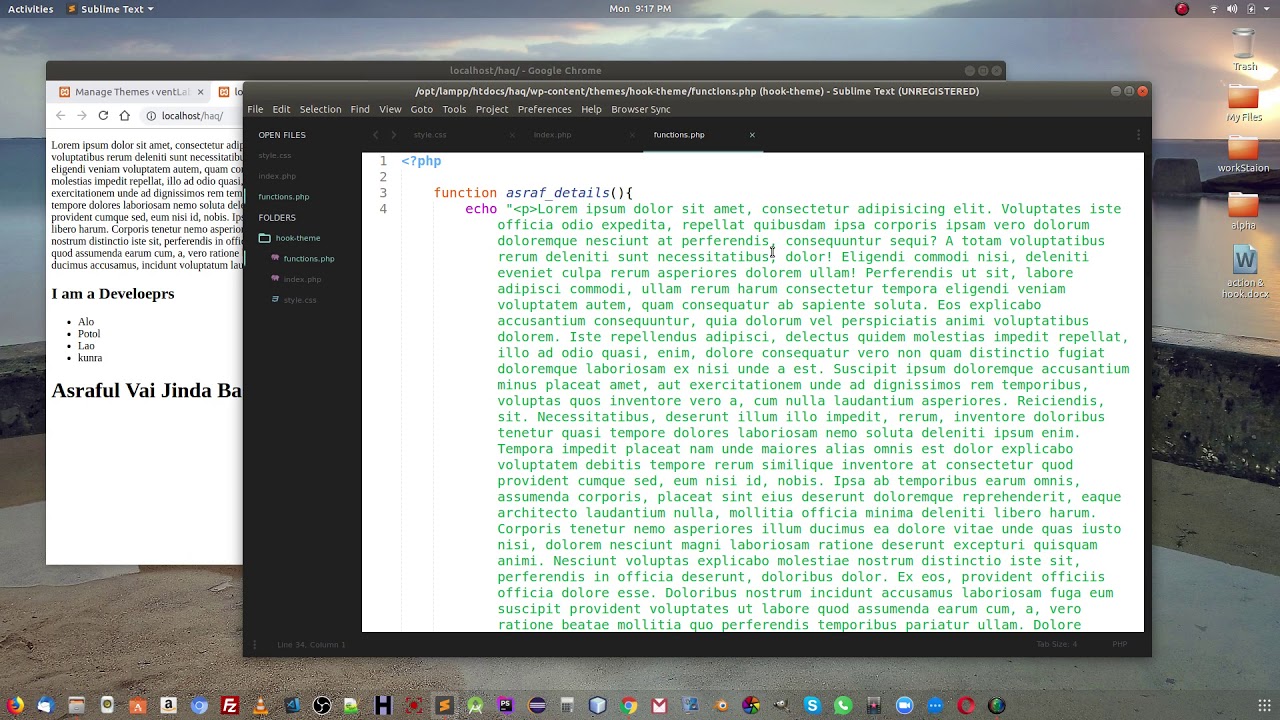Open the Sublime Text app menu dropdown
Viewport: 1280px width, 720px height.
point(111,9)
